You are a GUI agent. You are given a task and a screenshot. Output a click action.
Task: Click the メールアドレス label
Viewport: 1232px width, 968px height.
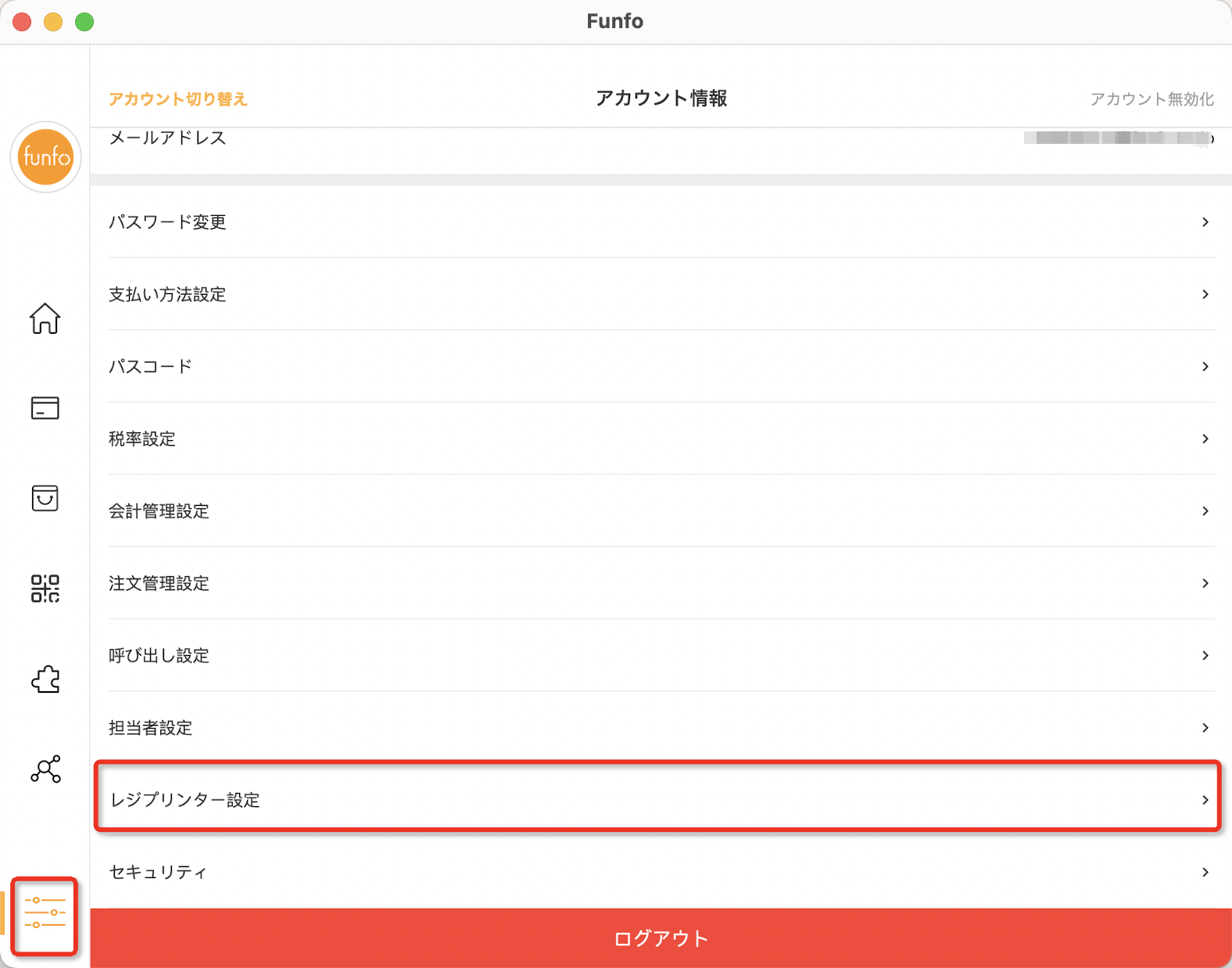(x=167, y=138)
